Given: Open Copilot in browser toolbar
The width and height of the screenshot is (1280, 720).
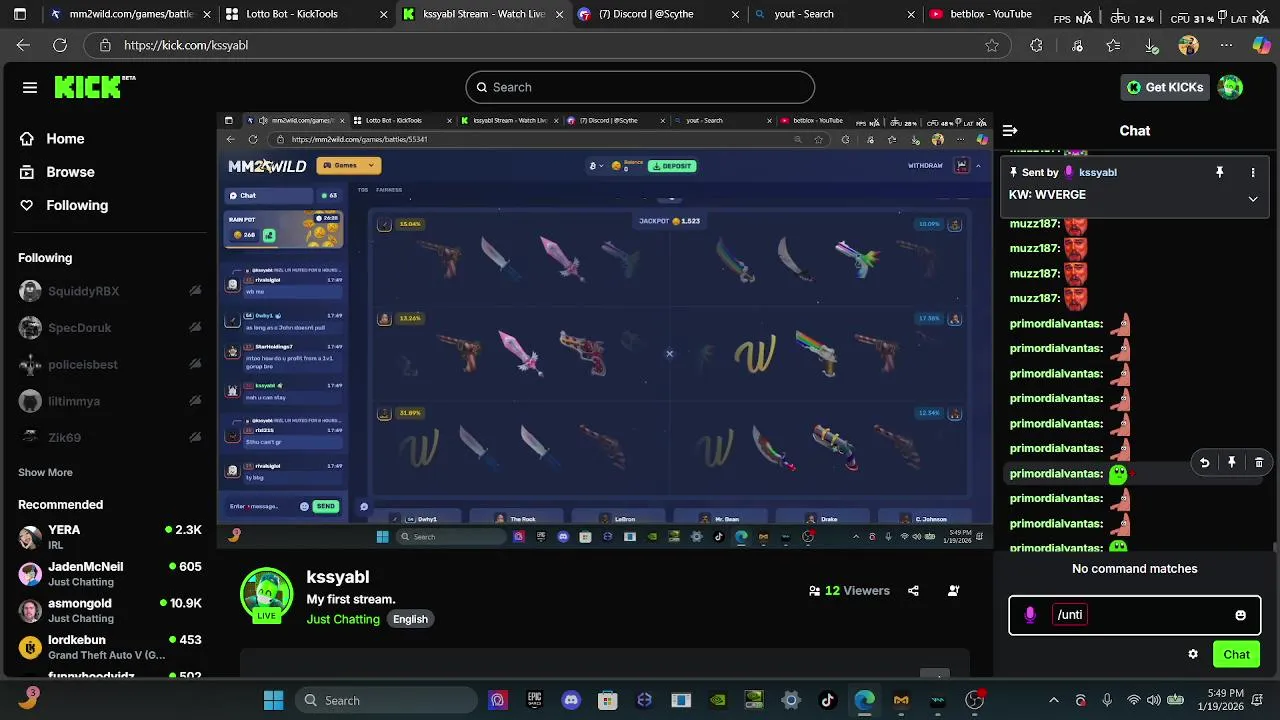Looking at the screenshot, I should point(1262,45).
